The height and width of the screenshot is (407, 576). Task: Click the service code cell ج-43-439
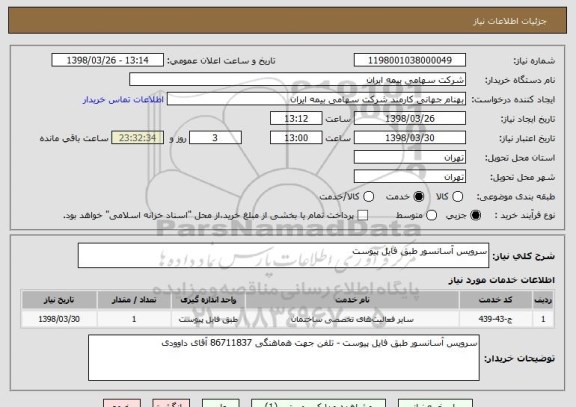[x=496, y=319]
